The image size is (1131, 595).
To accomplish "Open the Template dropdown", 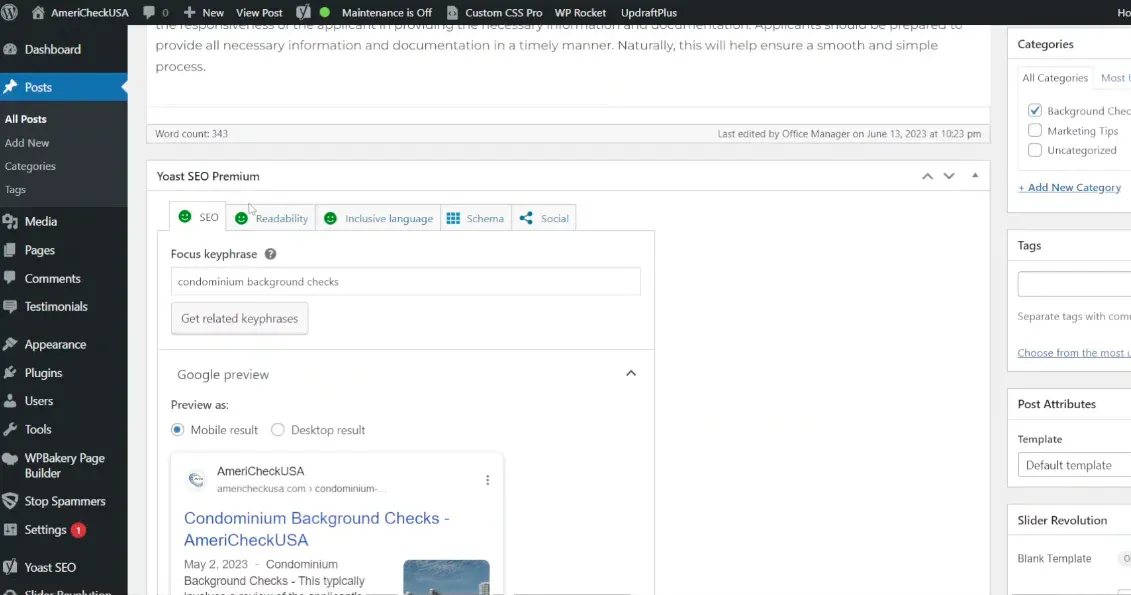I will coord(1074,465).
